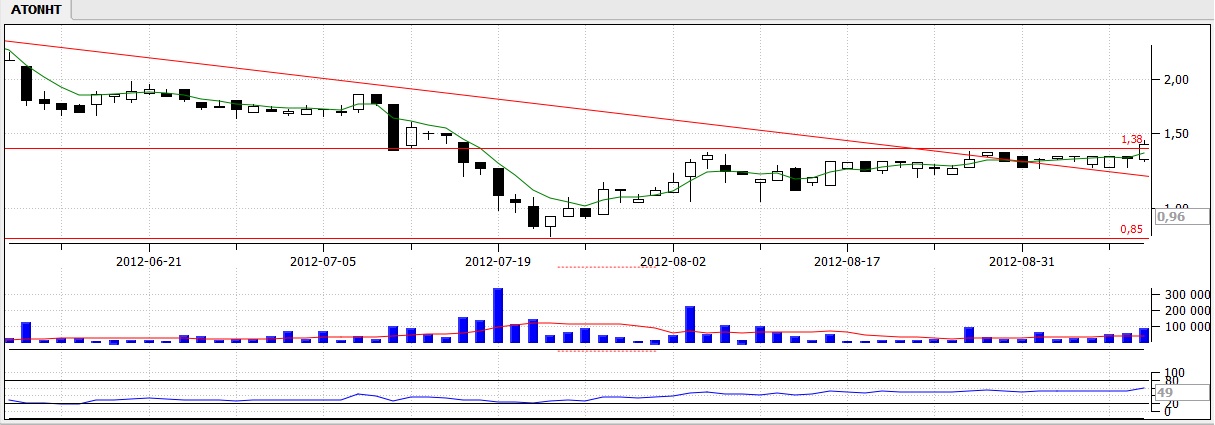The image size is (1215, 425).
Task: Click the blue RSI indicator line
Action: [577, 398]
